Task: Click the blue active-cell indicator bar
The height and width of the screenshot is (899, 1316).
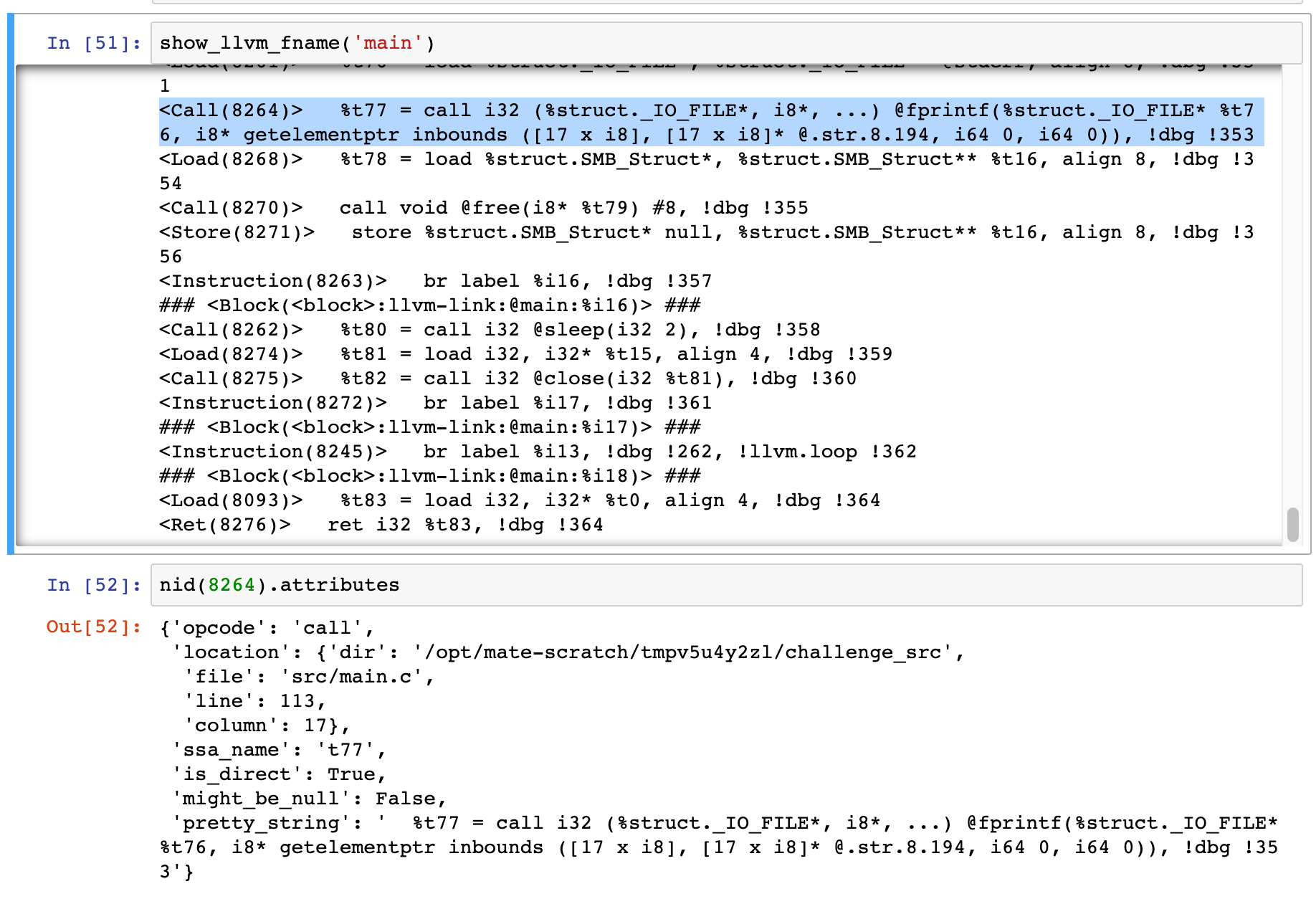Action: coord(9,301)
